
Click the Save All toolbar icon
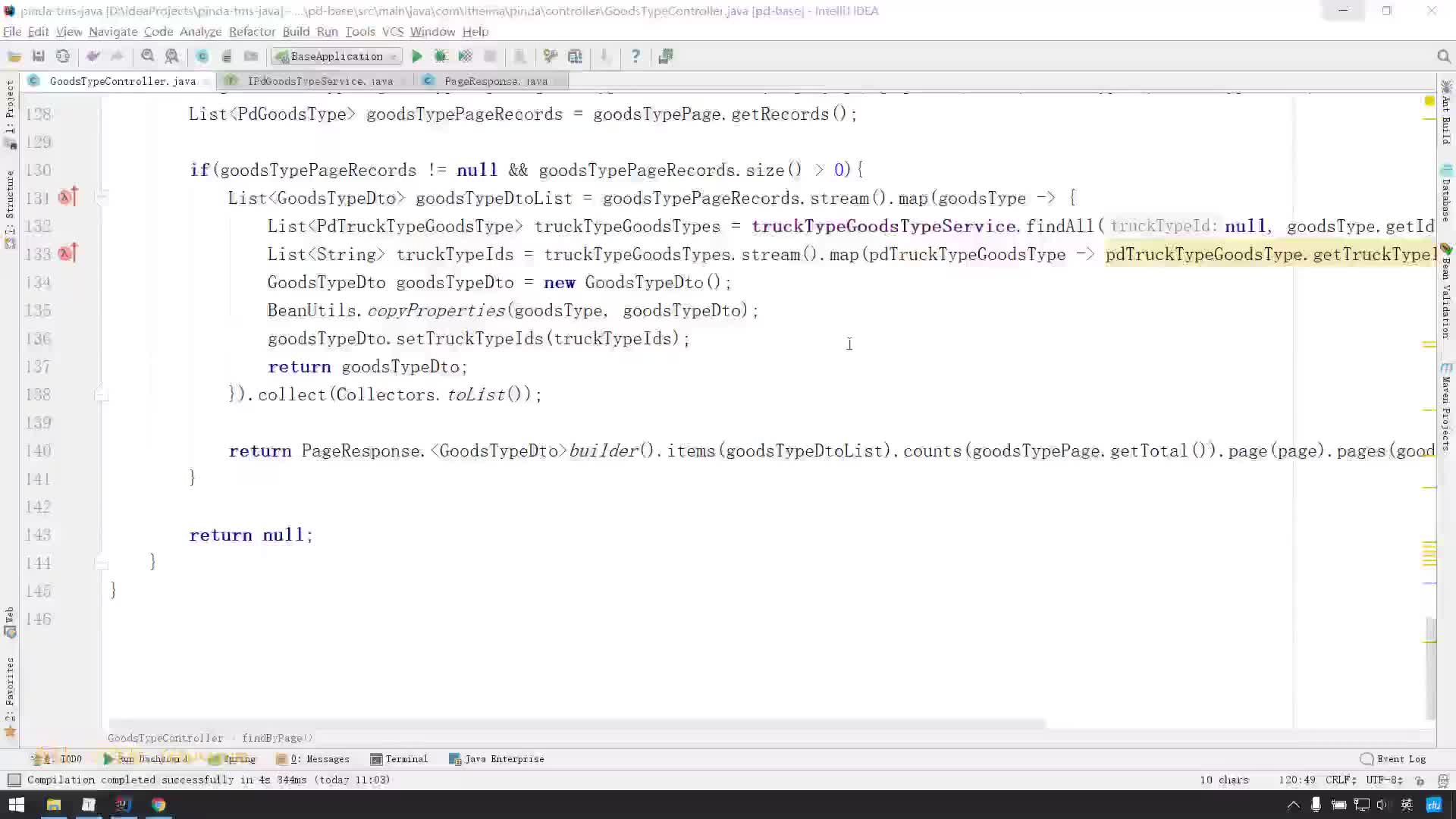point(39,56)
